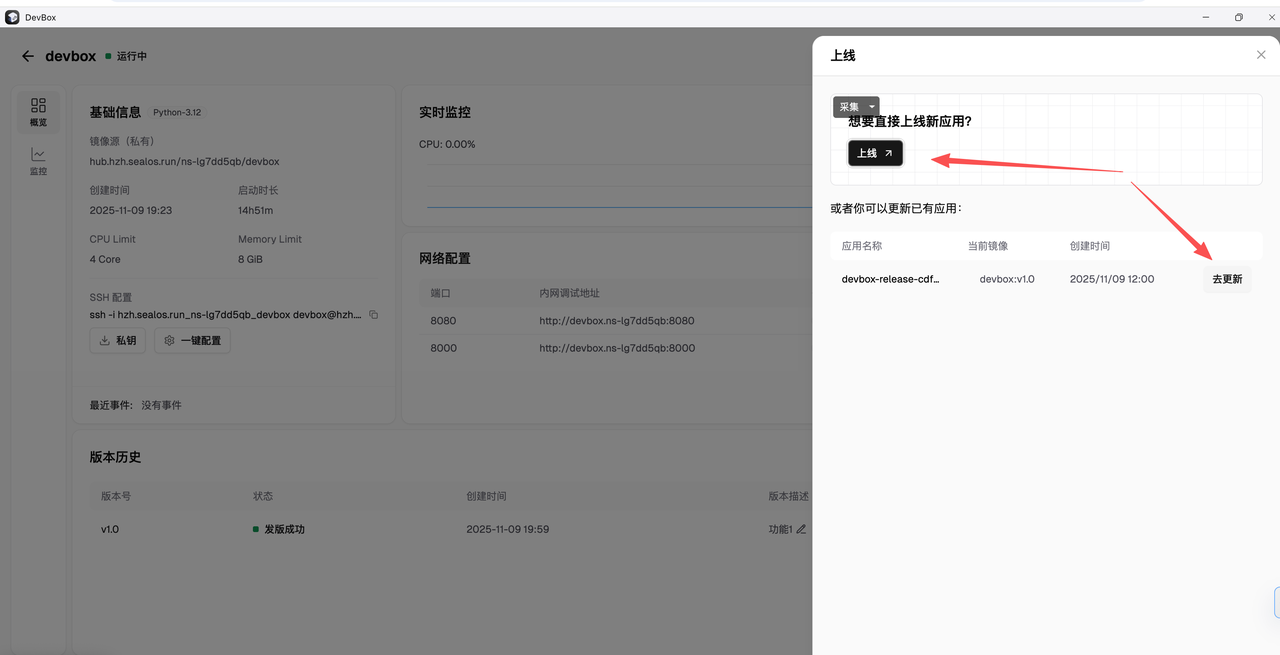Click the Python-3.12 badge beside 基础信息
Viewport: 1280px width, 655px height.
click(x=177, y=112)
